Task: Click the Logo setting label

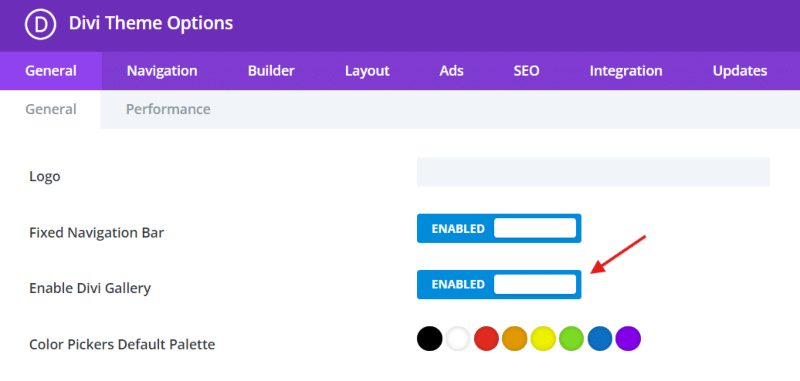Action: coord(45,176)
